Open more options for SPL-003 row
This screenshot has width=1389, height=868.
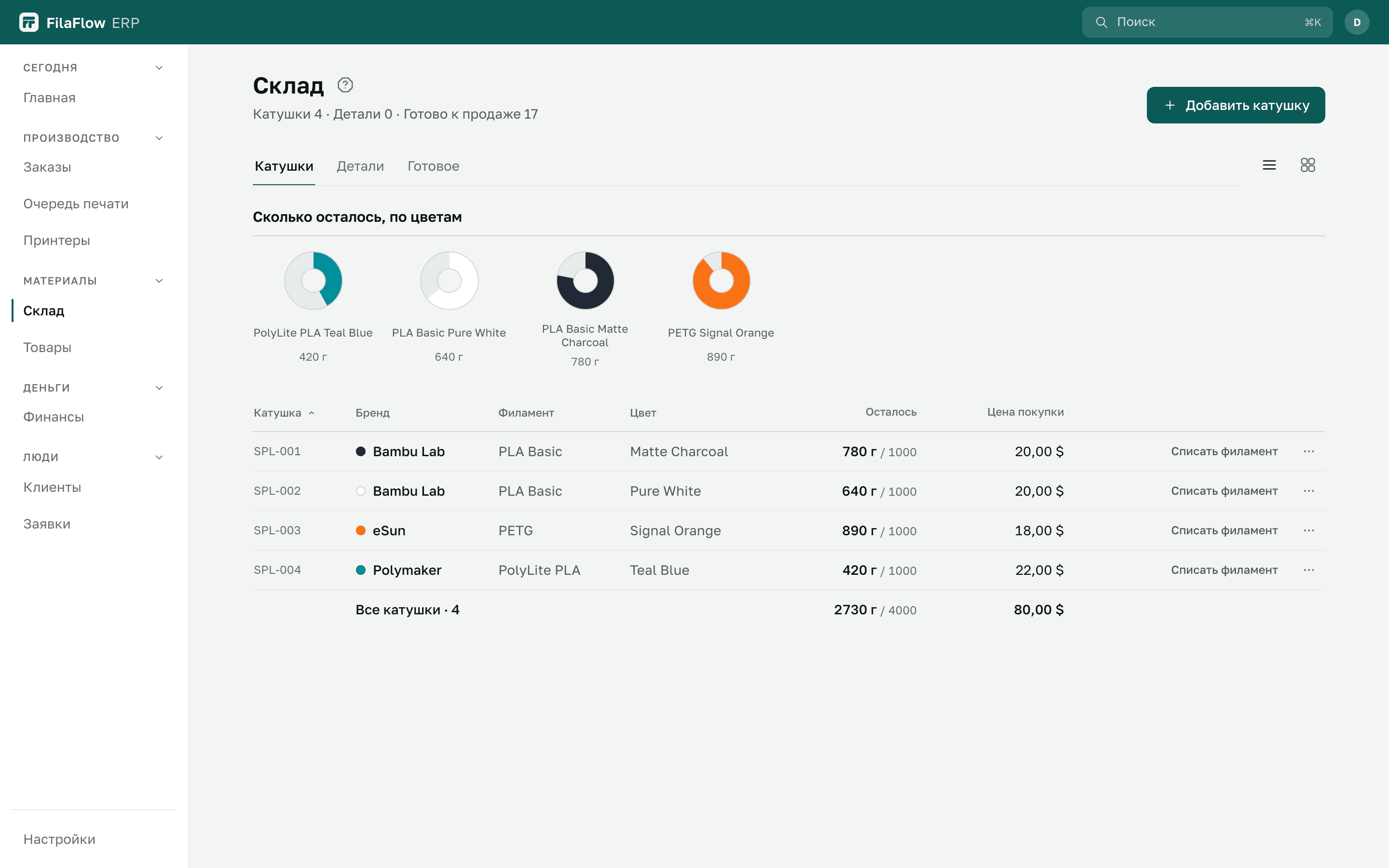(1308, 530)
